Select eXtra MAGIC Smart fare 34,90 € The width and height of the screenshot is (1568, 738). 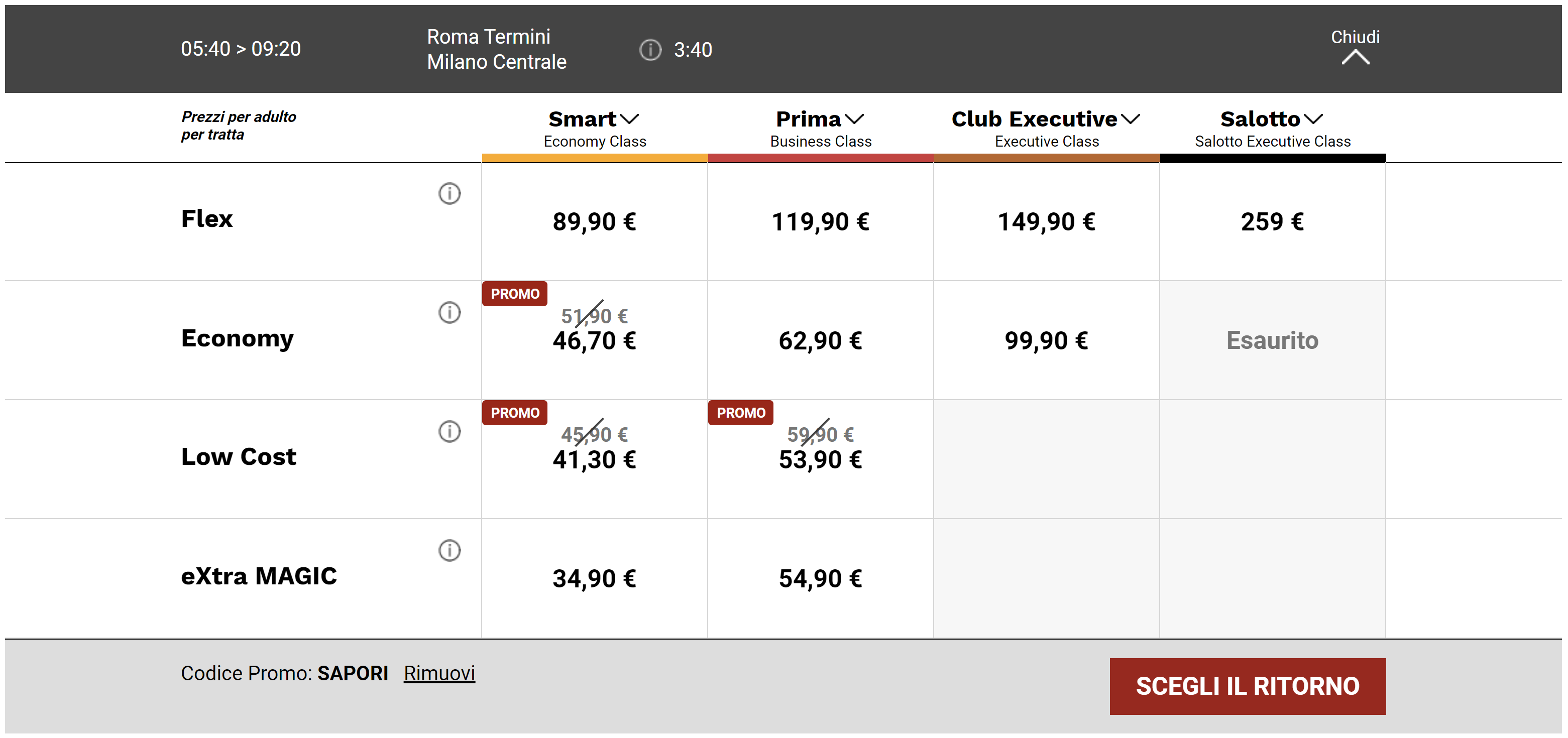(x=594, y=578)
